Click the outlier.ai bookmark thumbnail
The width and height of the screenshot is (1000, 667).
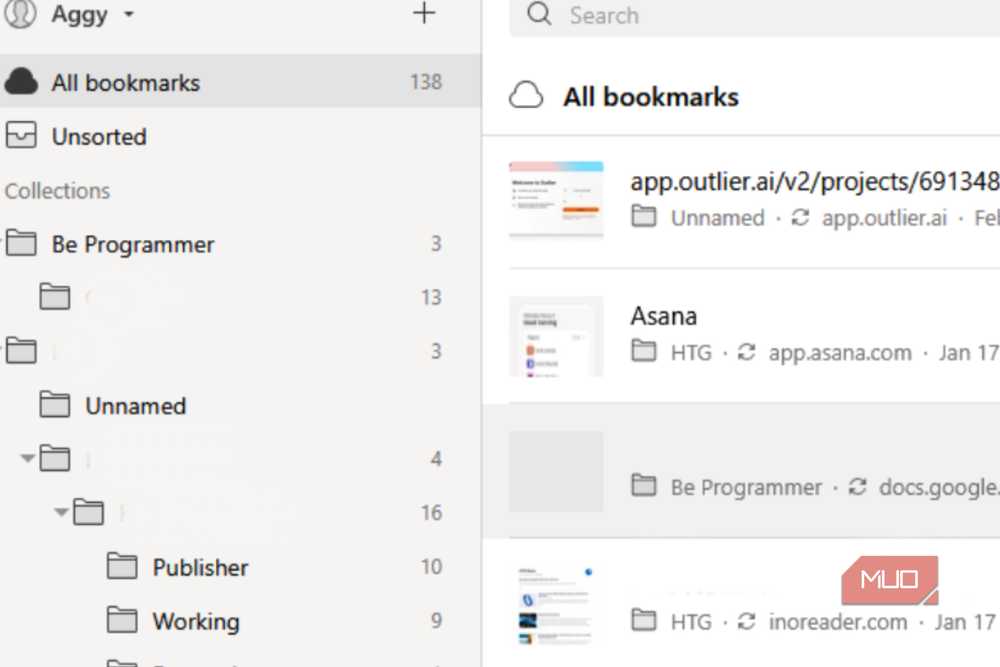click(x=556, y=200)
